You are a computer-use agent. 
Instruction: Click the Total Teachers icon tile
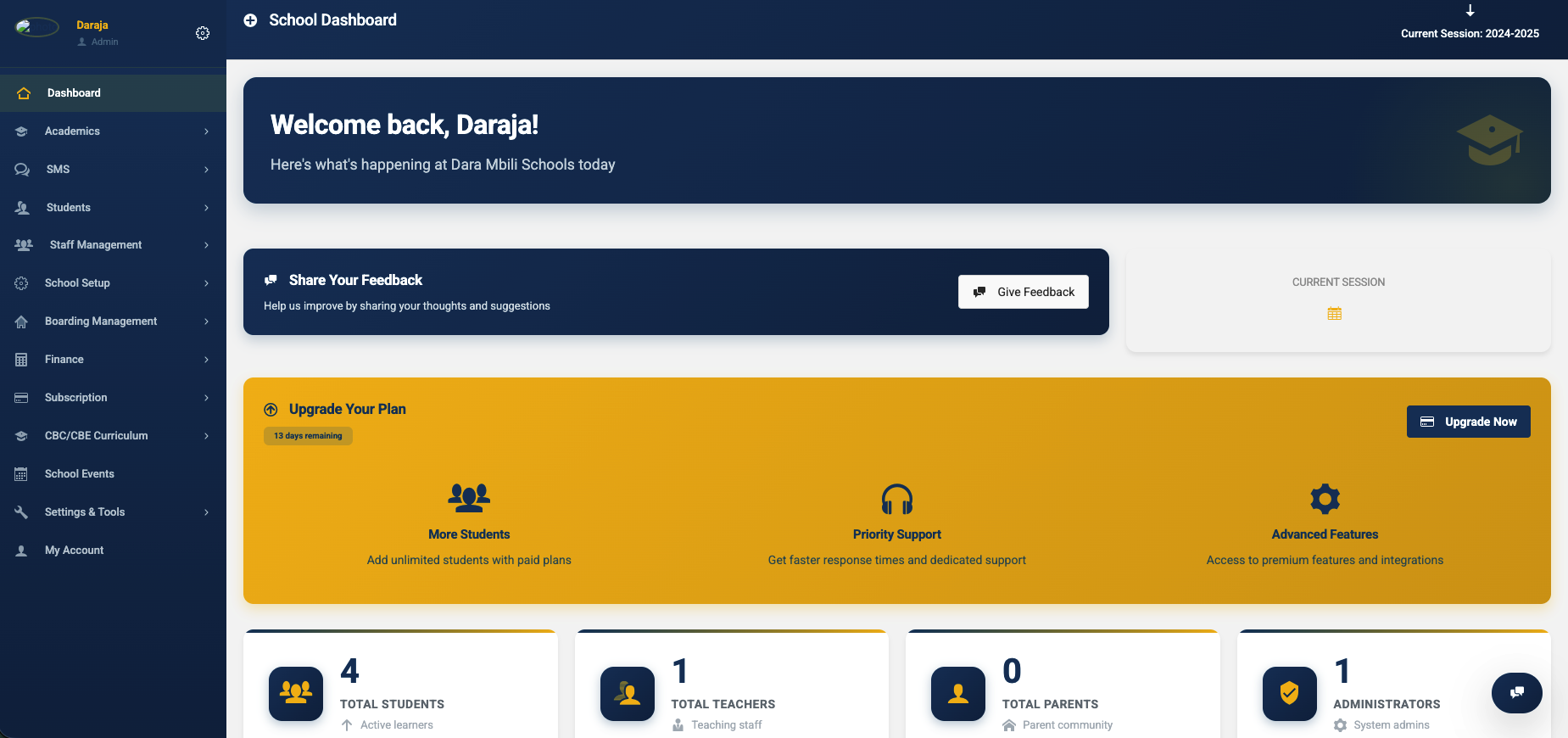[x=628, y=694]
